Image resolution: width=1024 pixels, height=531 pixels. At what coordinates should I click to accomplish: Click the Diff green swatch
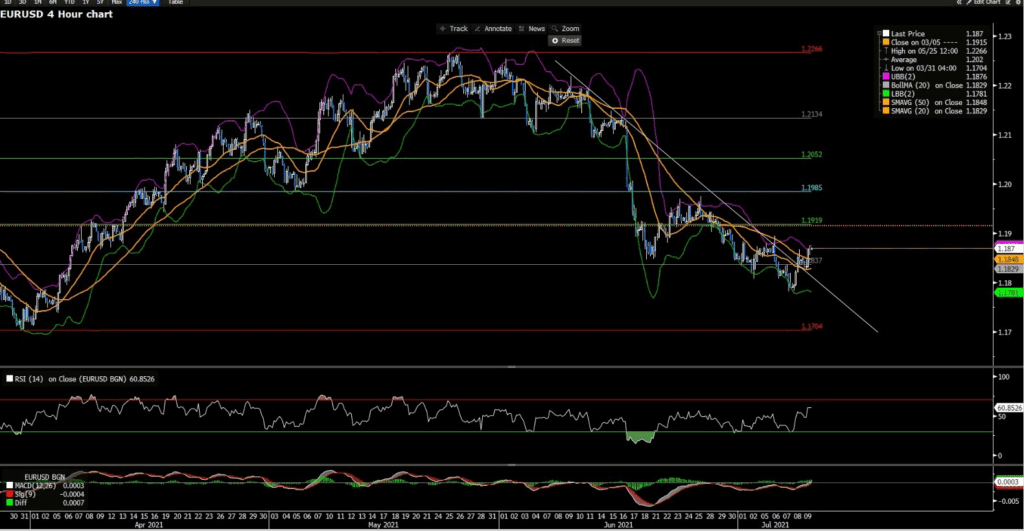(10, 502)
